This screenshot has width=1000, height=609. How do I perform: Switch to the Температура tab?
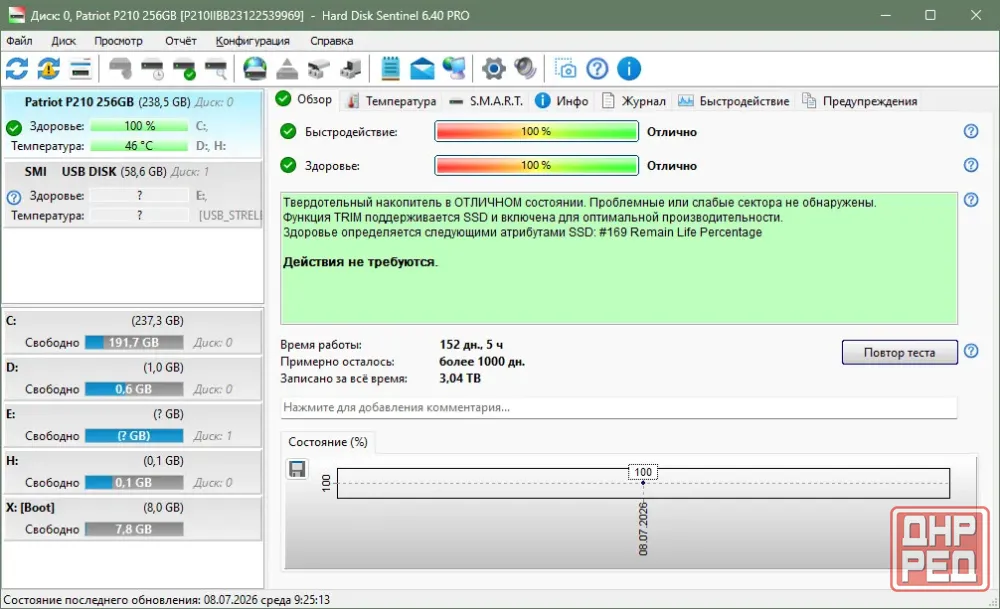(x=392, y=101)
